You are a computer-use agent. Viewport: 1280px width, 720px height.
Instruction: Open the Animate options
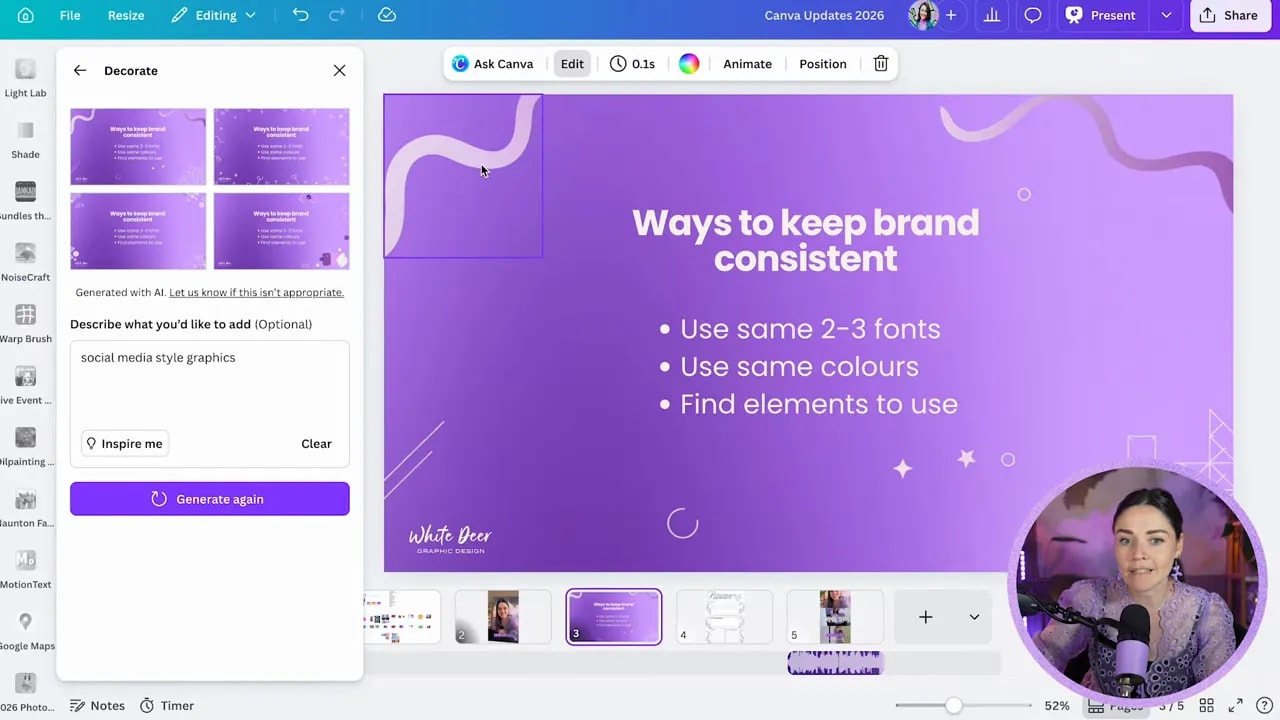pos(747,64)
